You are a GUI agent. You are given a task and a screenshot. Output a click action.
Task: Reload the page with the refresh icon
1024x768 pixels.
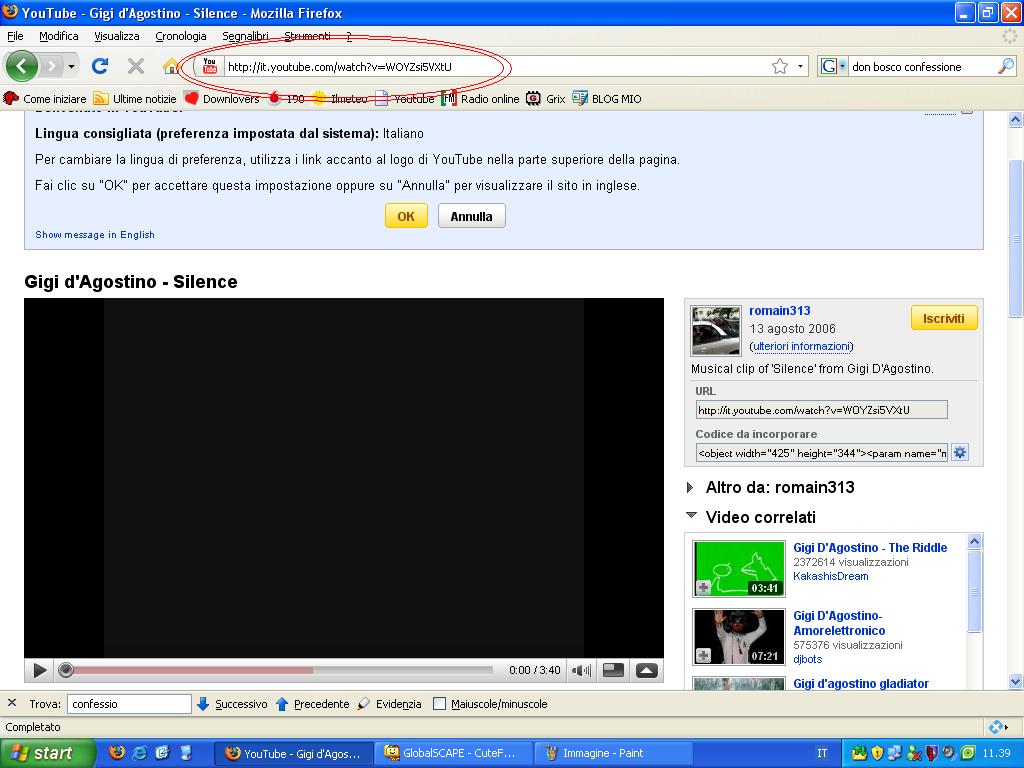pyautogui.click(x=100, y=66)
